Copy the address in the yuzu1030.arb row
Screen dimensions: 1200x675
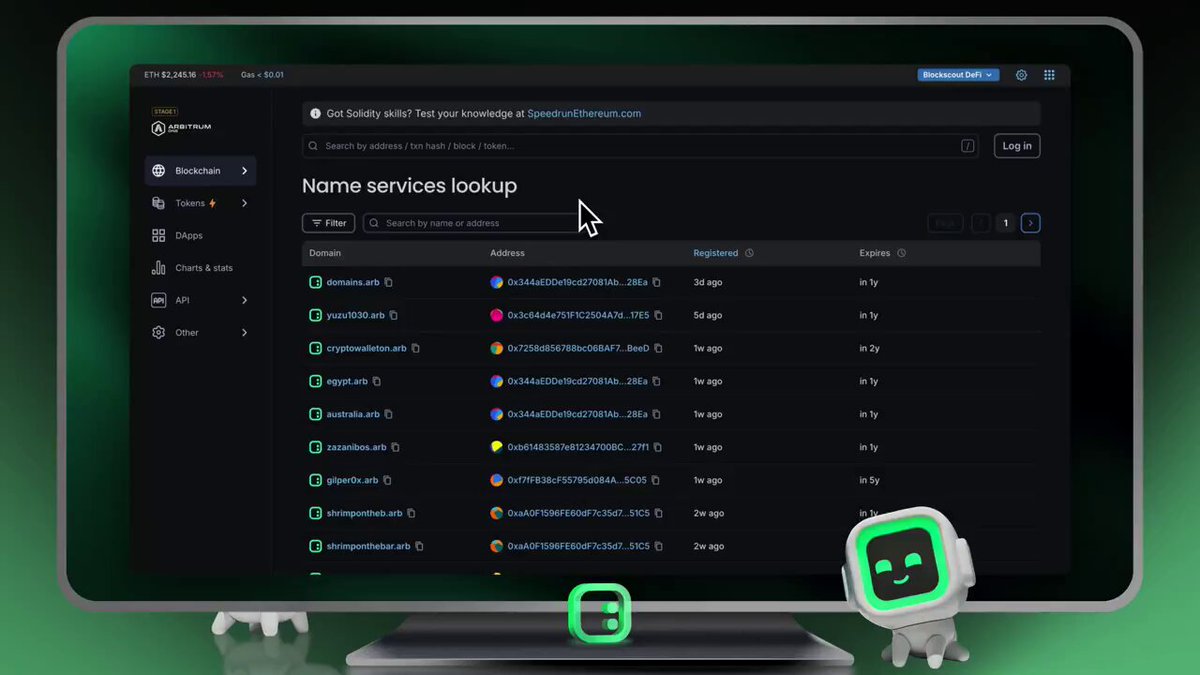tap(659, 315)
